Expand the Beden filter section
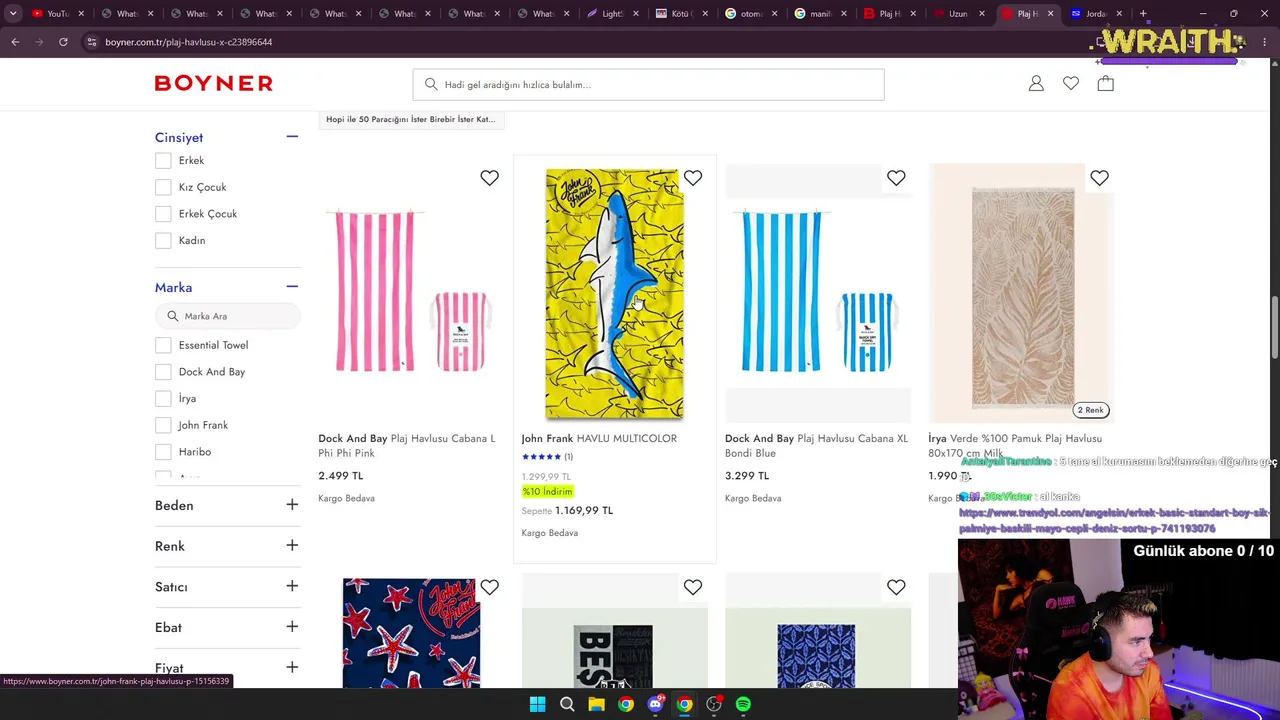1280x720 pixels. [292, 505]
